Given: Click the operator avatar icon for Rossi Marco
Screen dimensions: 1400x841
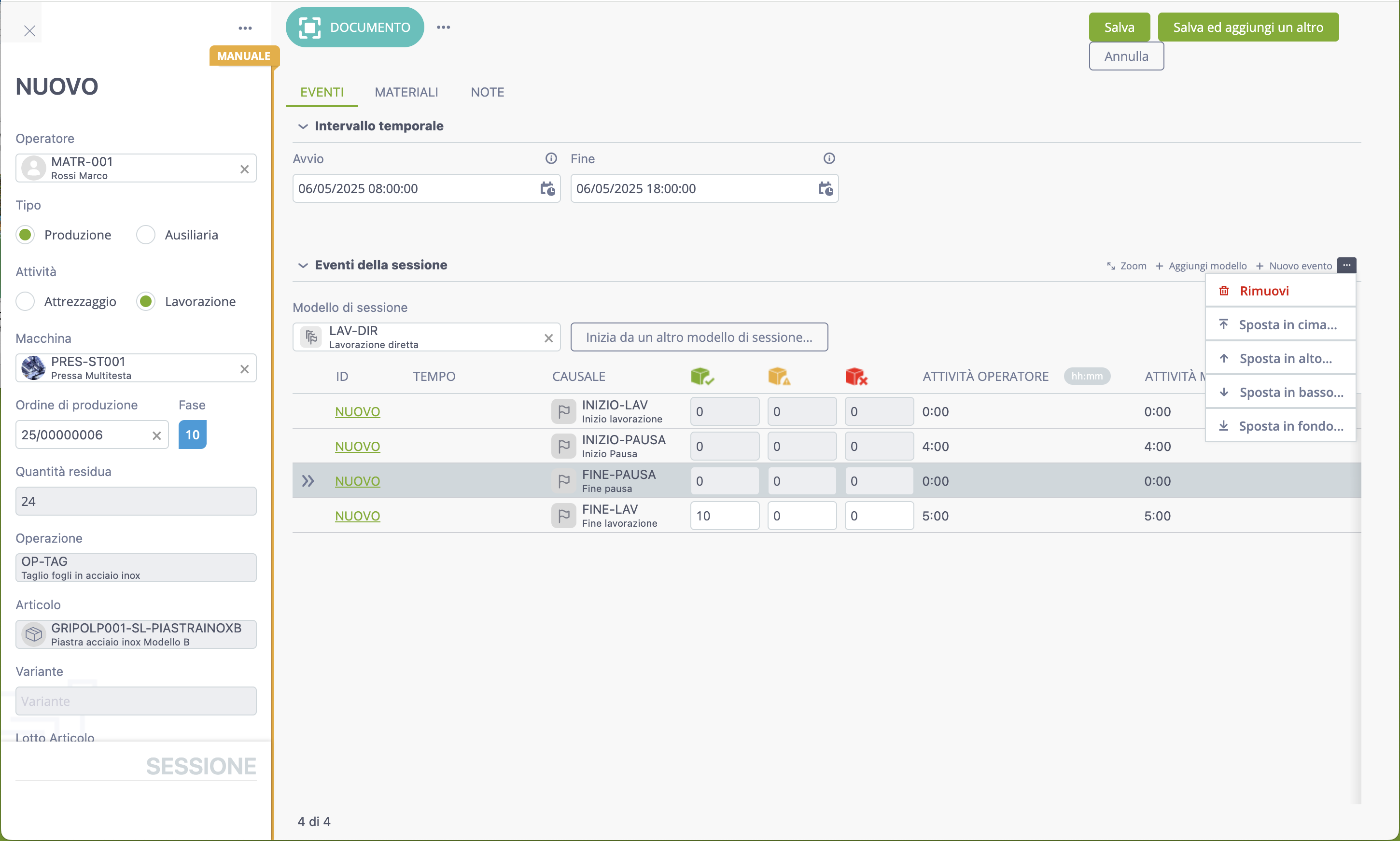Looking at the screenshot, I should 33,168.
